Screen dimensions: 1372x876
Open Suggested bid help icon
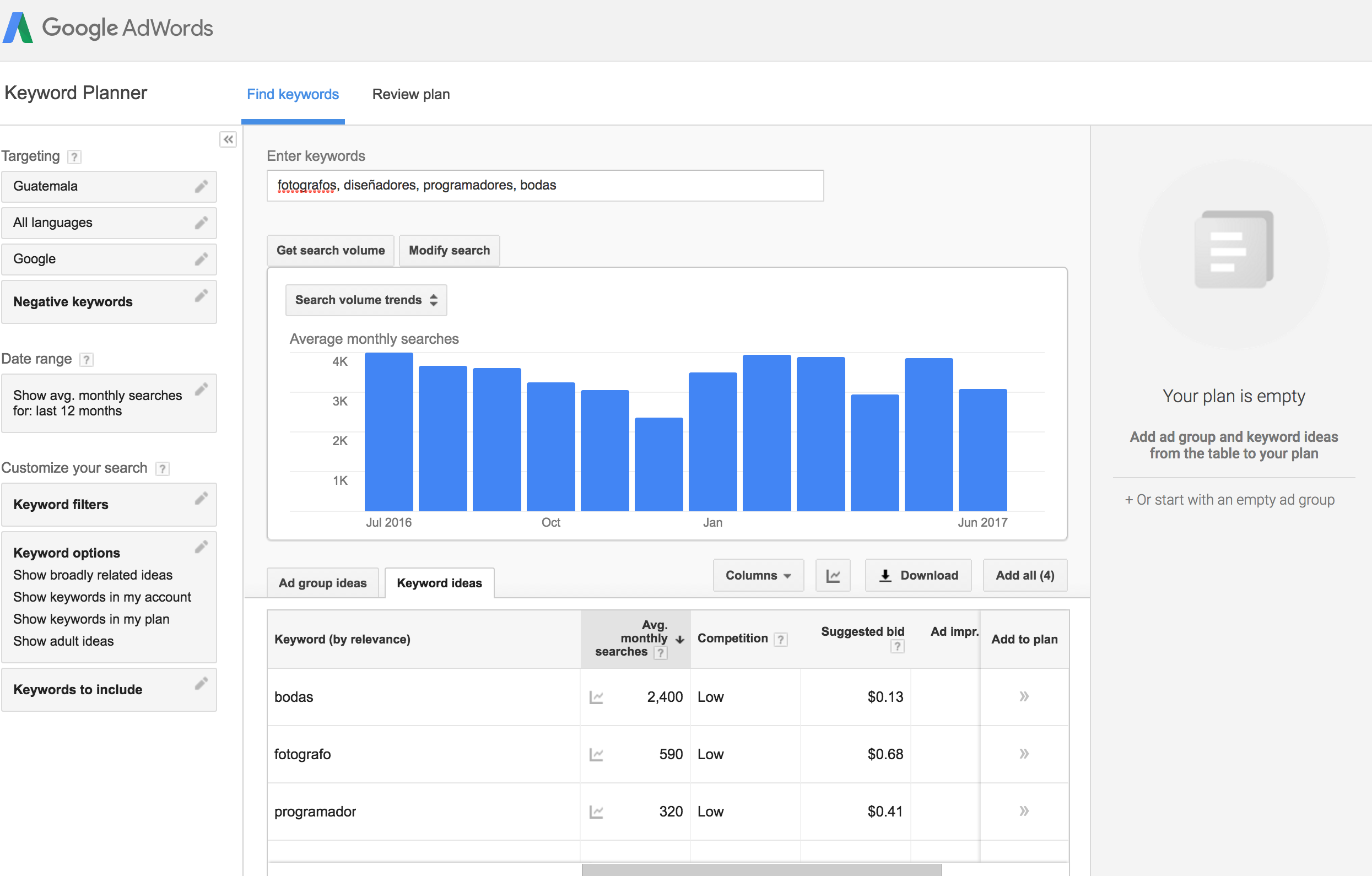pos(897,646)
